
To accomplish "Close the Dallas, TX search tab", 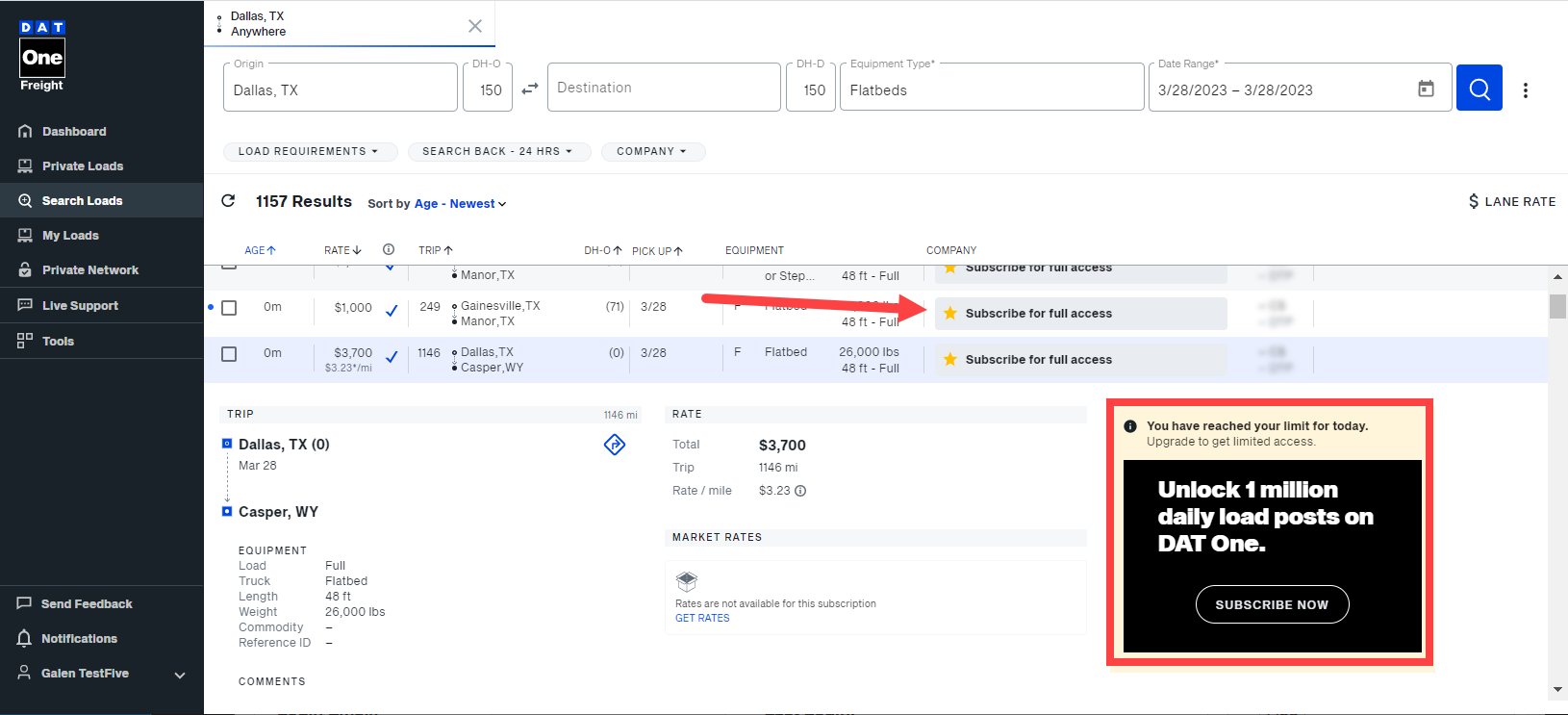I will (x=475, y=26).
